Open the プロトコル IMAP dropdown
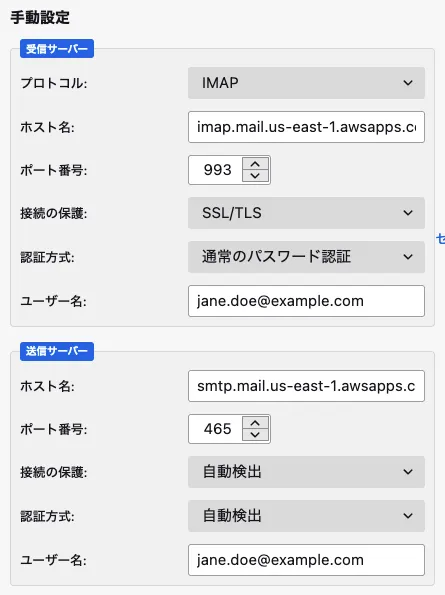The height and width of the screenshot is (595, 445). pos(306,83)
